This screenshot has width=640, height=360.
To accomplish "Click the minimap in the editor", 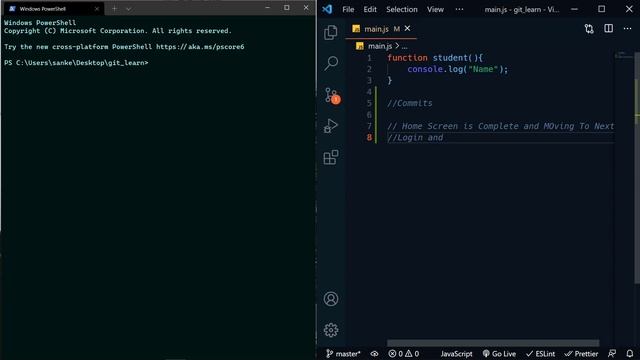I will pyautogui.click(x=624, y=55).
